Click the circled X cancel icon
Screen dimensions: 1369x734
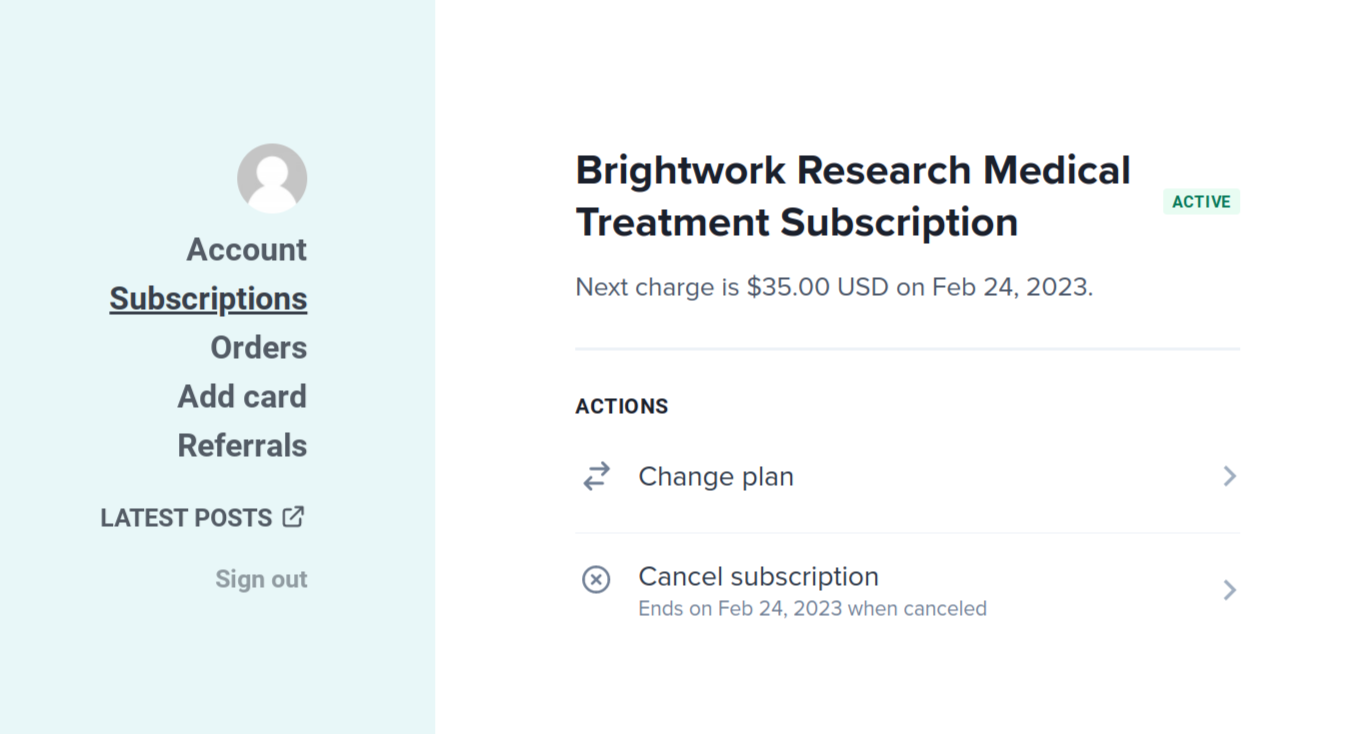596,579
